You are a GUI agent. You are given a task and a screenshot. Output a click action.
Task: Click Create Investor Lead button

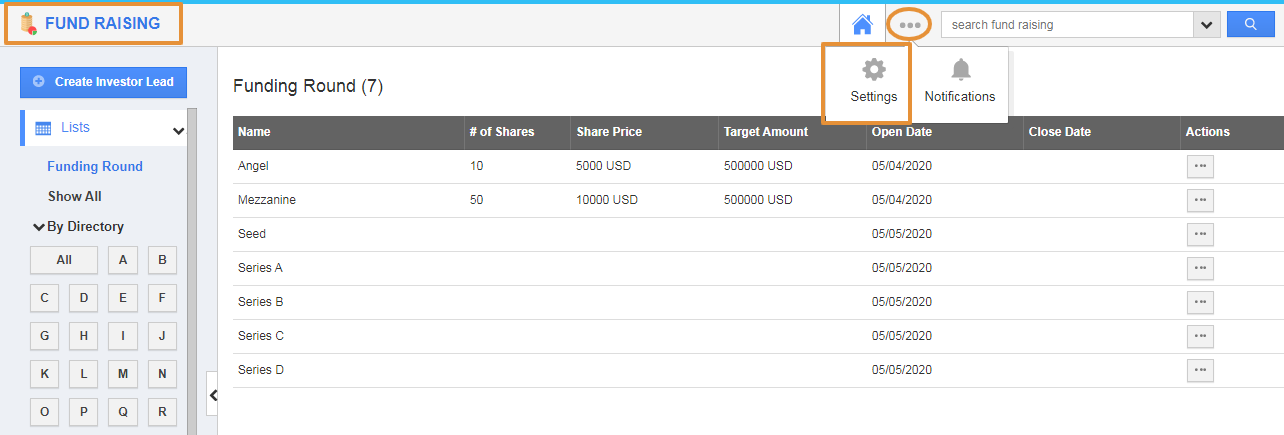[103, 82]
